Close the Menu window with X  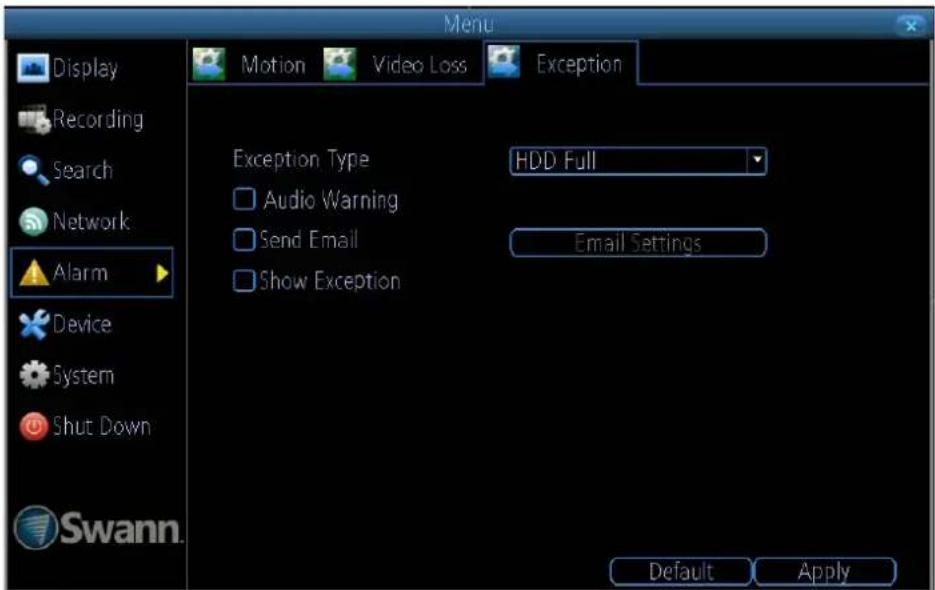(x=911, y=26)
